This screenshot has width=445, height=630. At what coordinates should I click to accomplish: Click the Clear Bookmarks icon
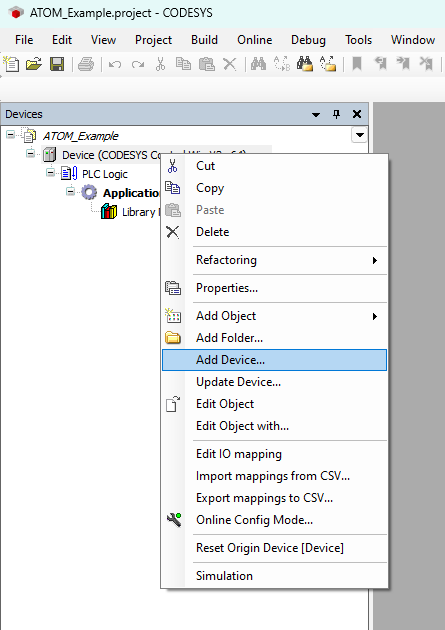click(426, 64)
